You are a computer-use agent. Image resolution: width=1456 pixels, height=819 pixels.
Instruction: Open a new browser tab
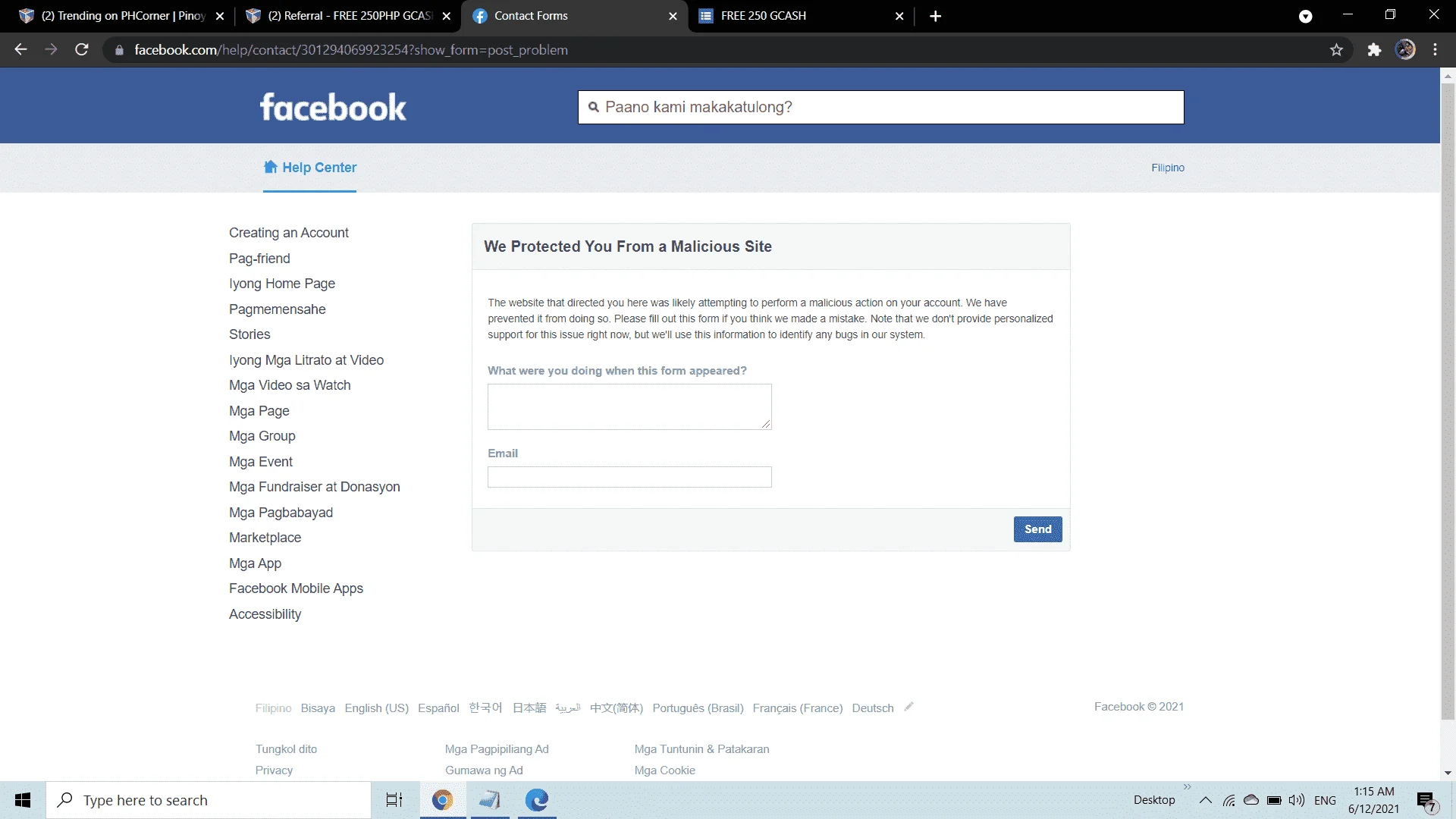coord(936,16)
